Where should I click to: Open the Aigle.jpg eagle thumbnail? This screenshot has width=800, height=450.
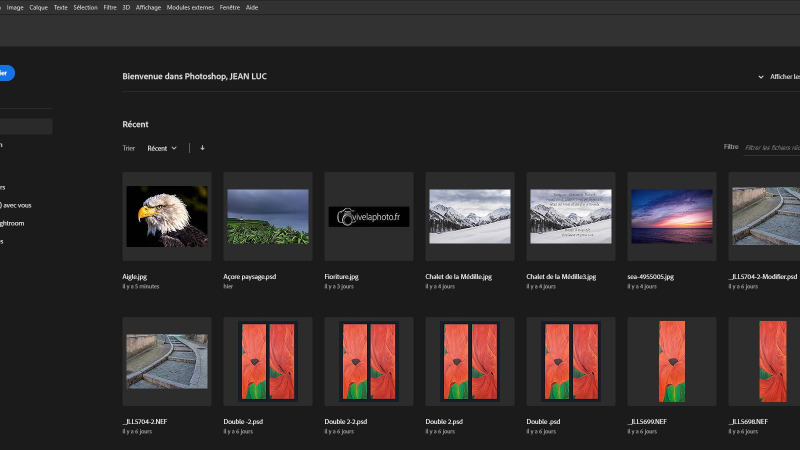coord(167,216)
